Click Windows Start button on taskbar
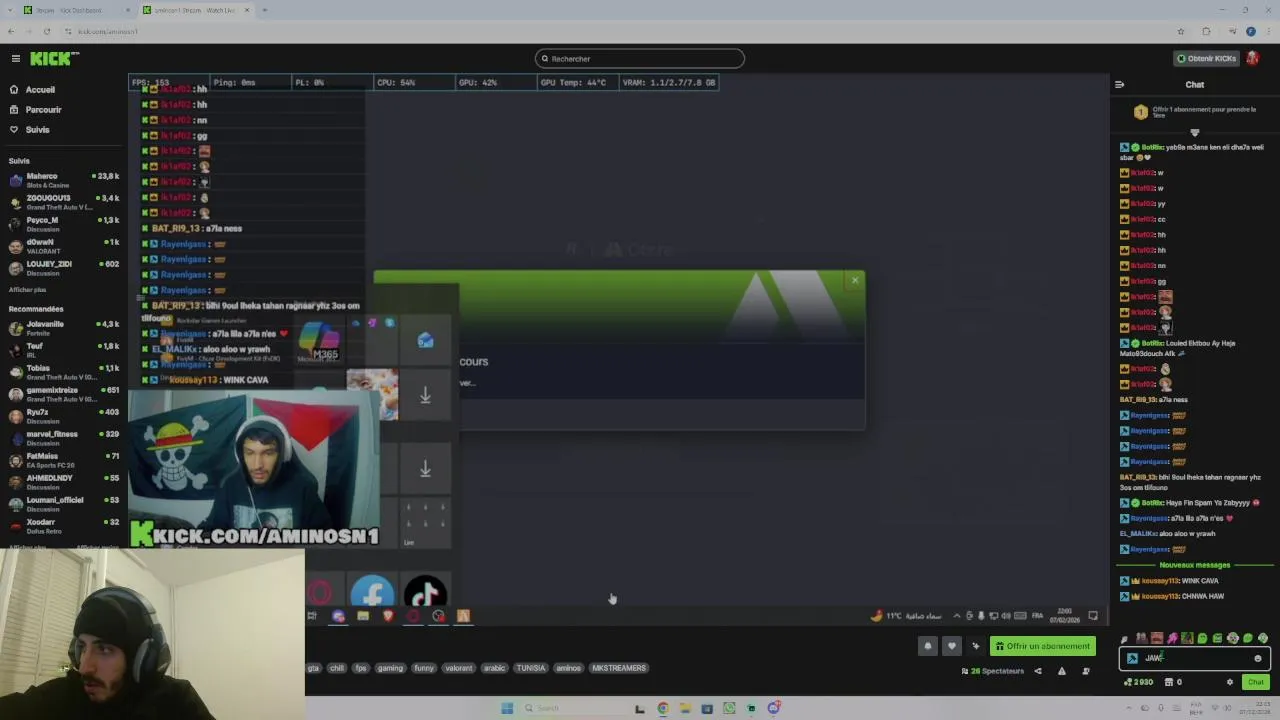This screenshot has height=720, width=1280. 507,708
